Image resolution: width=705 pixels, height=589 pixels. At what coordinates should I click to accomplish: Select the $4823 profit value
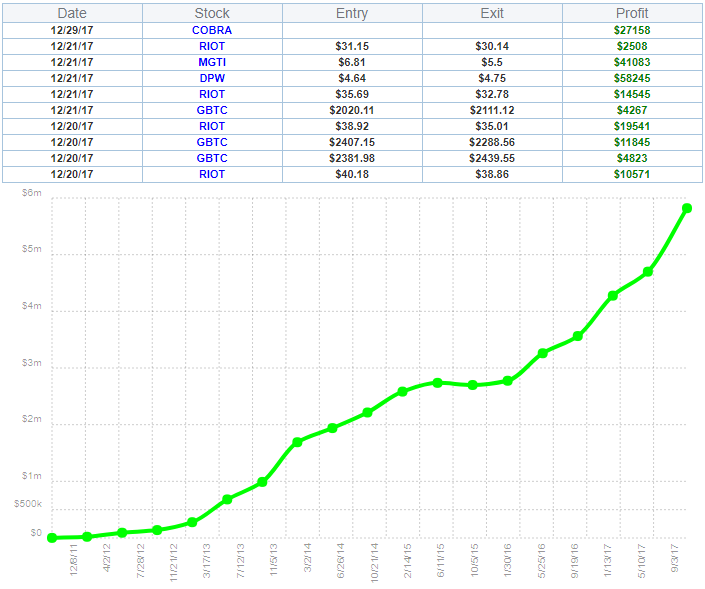(632, 158)
